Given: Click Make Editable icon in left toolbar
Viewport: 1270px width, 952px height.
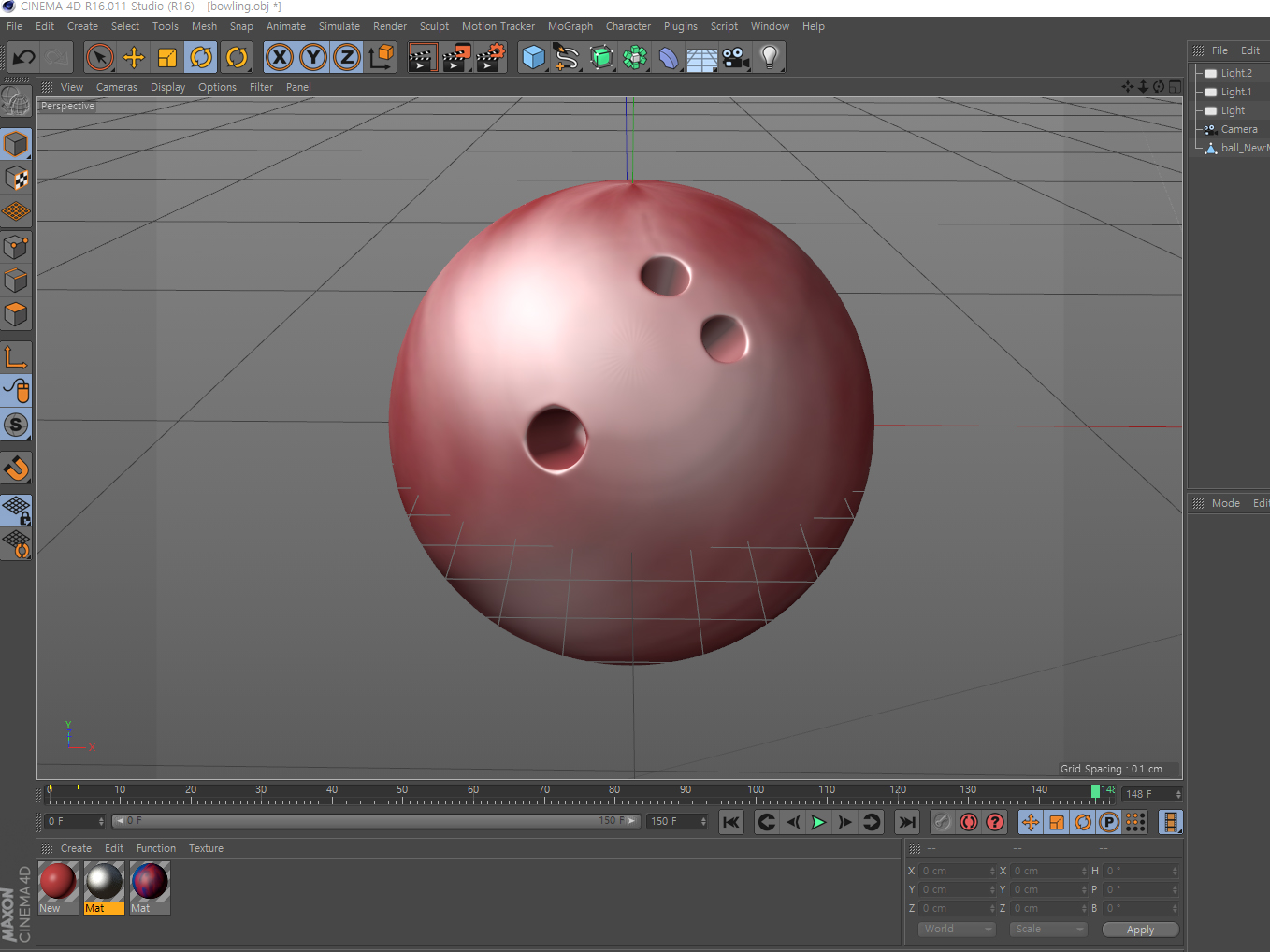Looking at the screenshot, I should click(x=16, y=101).
